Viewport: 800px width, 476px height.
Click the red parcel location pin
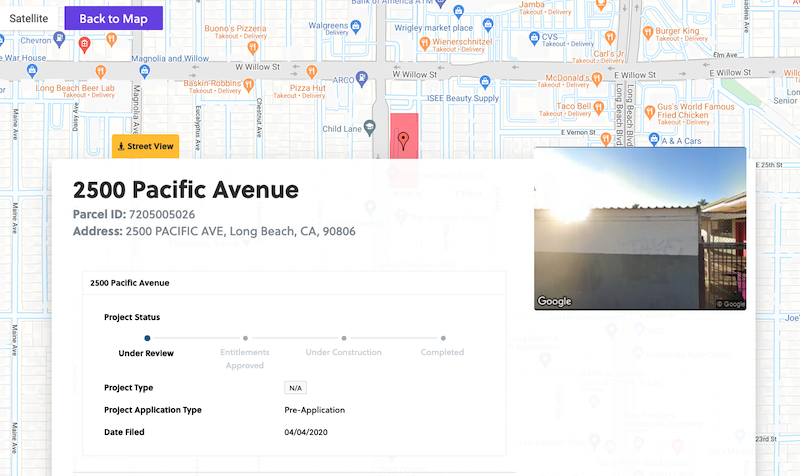403,140
